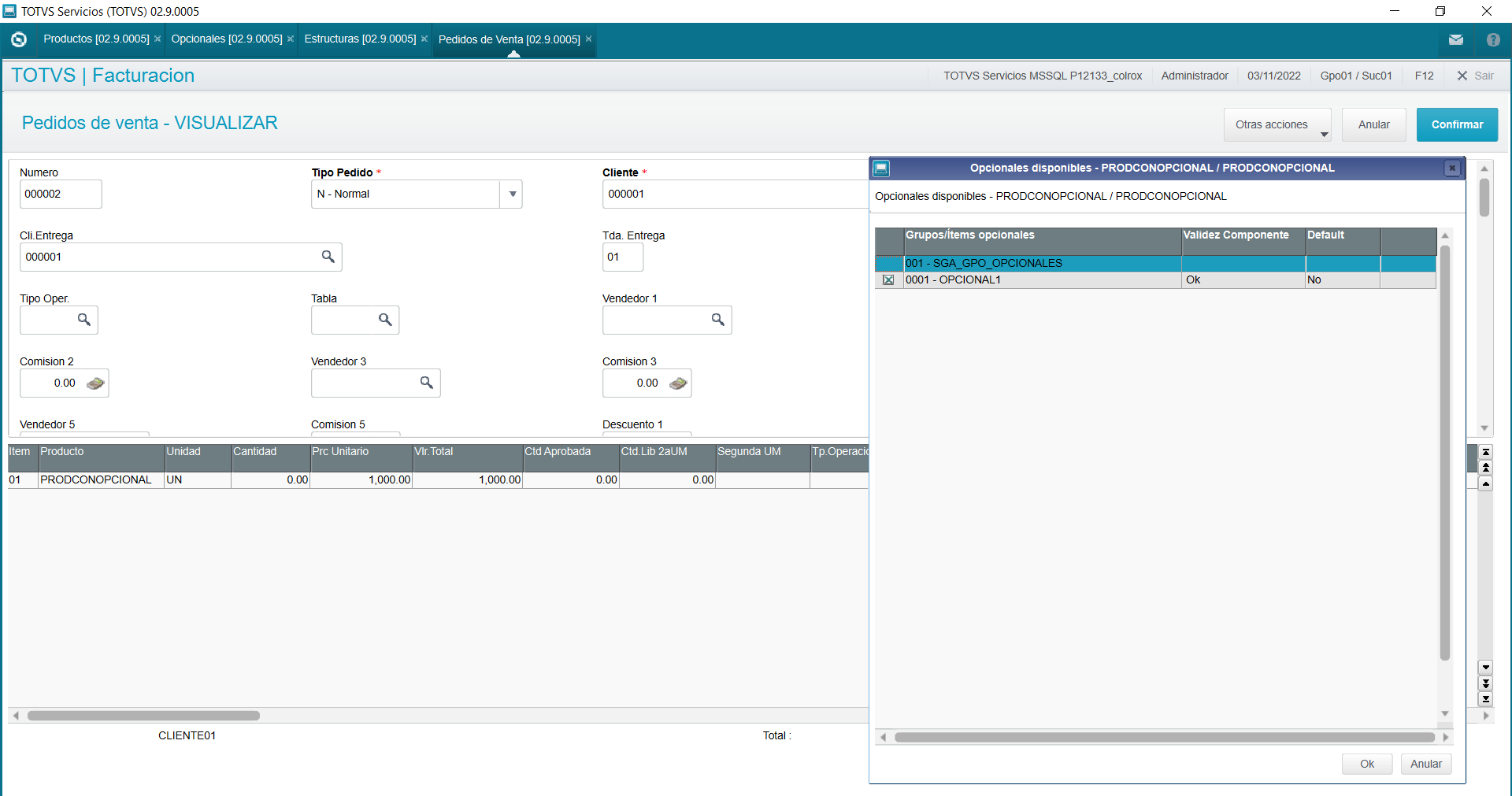Select the Numero input field showing 000002
This screenshot has width=1512, height=796.
(x=61, y=194)
